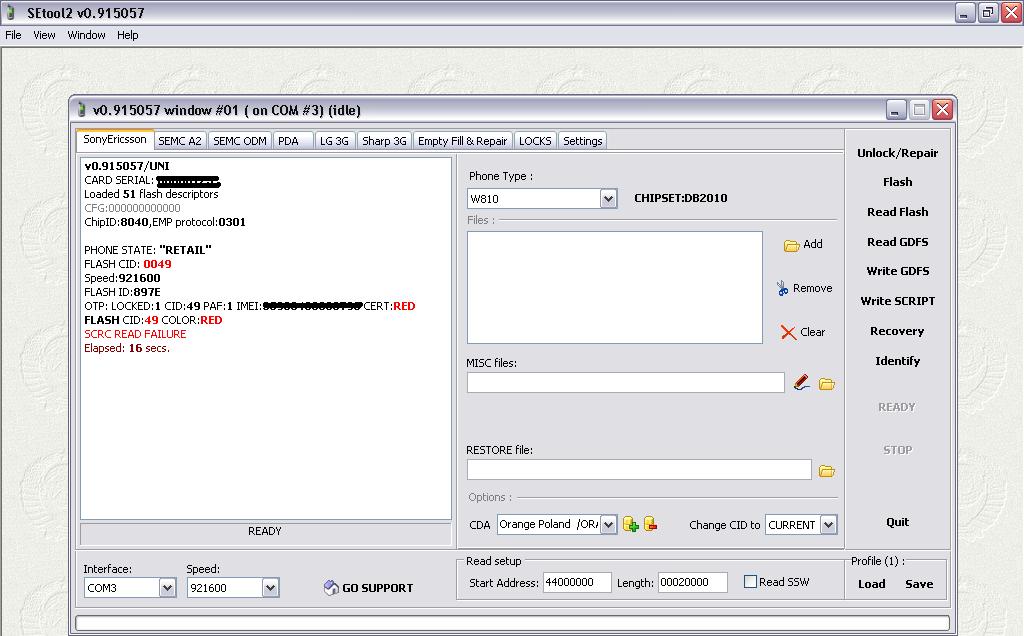Click the Remove scissors icon
The width and height of the screenshot is (1024, 636).
point(782,288)
